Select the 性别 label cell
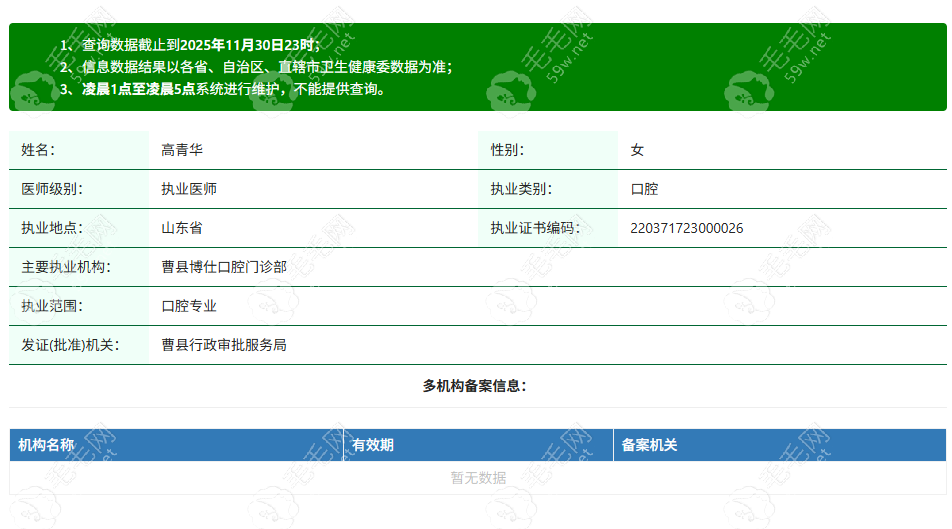The height and width of the screenshot is (529, 952). [x=548, y=150]
